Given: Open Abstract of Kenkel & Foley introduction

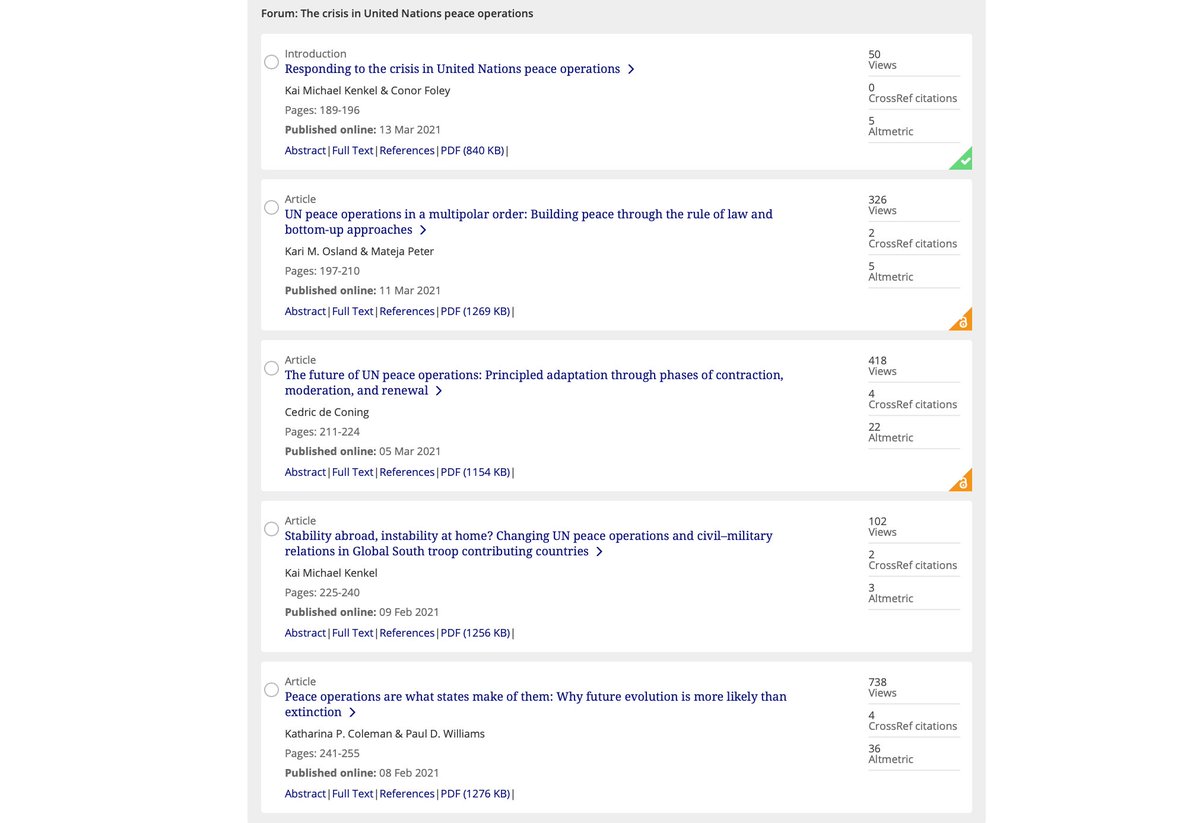Looking at the screenshot, I should (x=305, y=151).
